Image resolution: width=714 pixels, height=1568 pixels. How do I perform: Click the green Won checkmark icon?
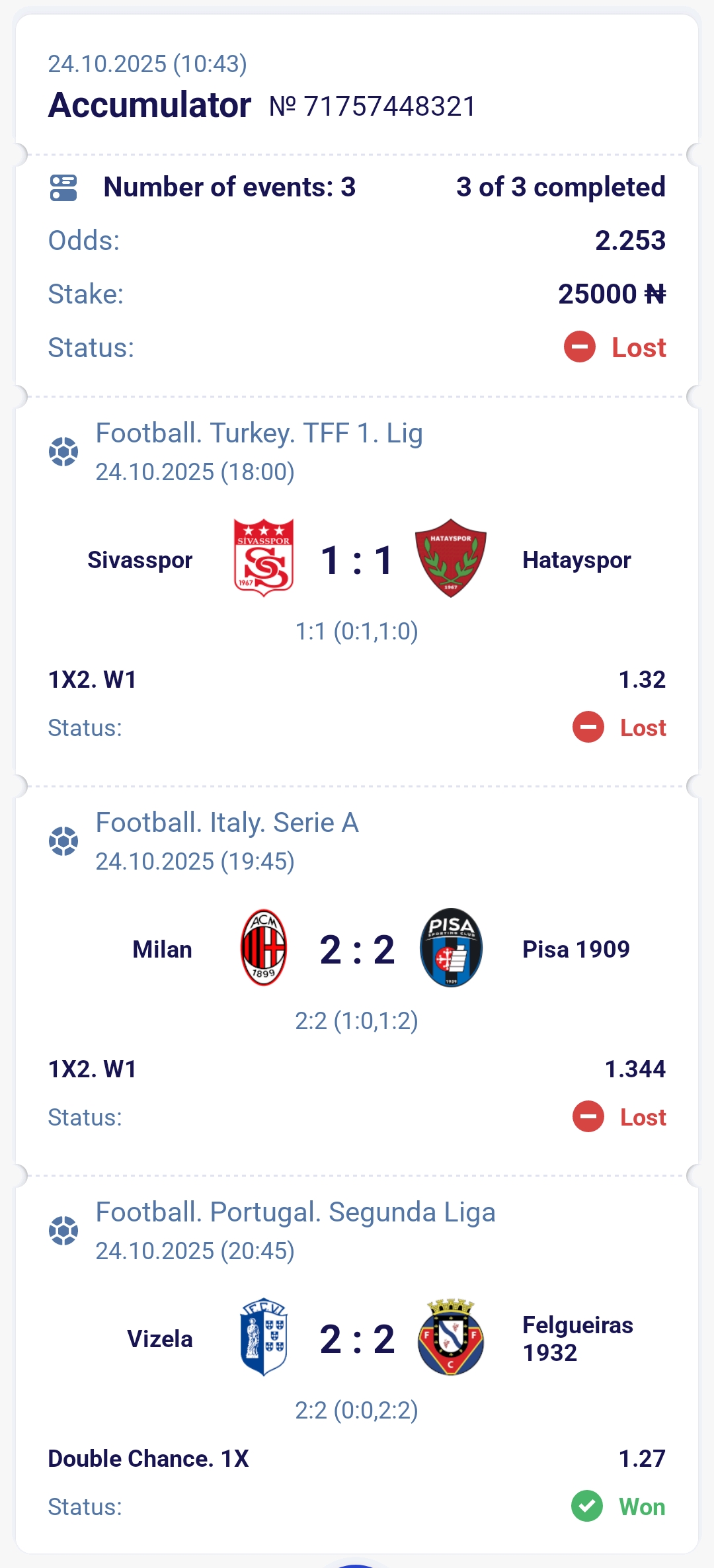click(x=587, y=1506)
